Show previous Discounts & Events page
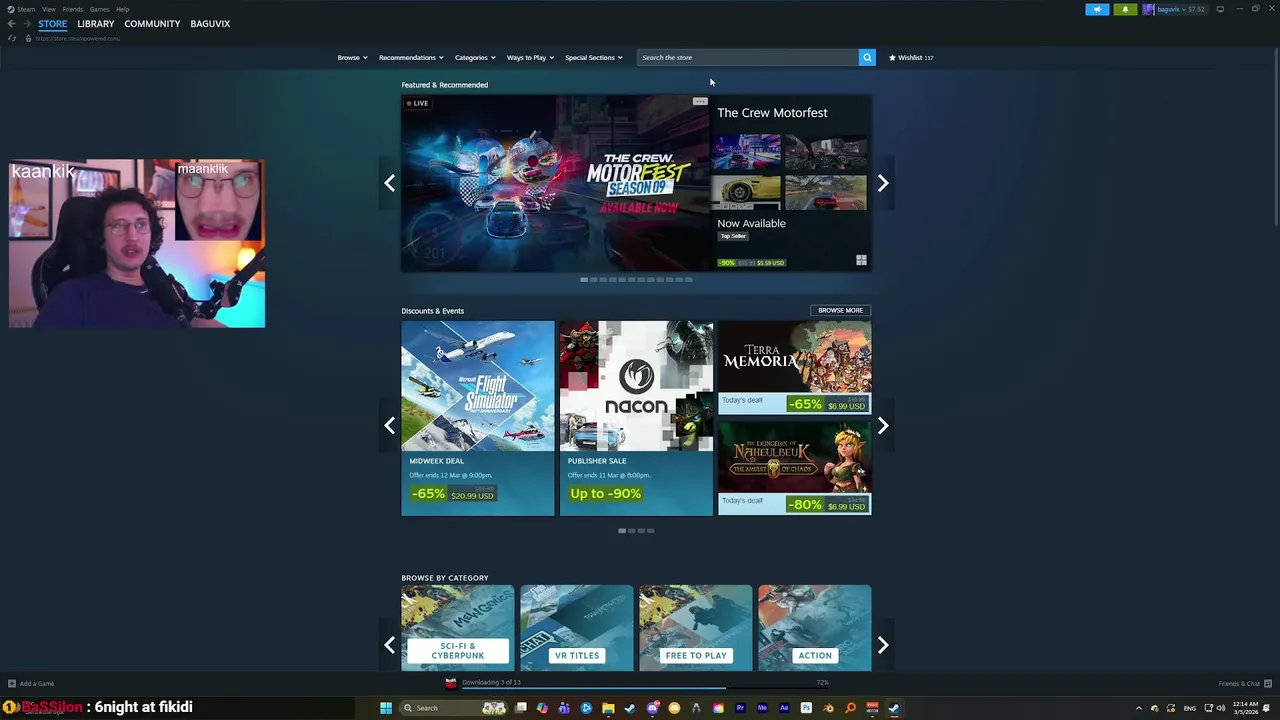Image resolution: width=1280 pixels, height=720 pixels. pyautogui.click(x=389, y=426)
